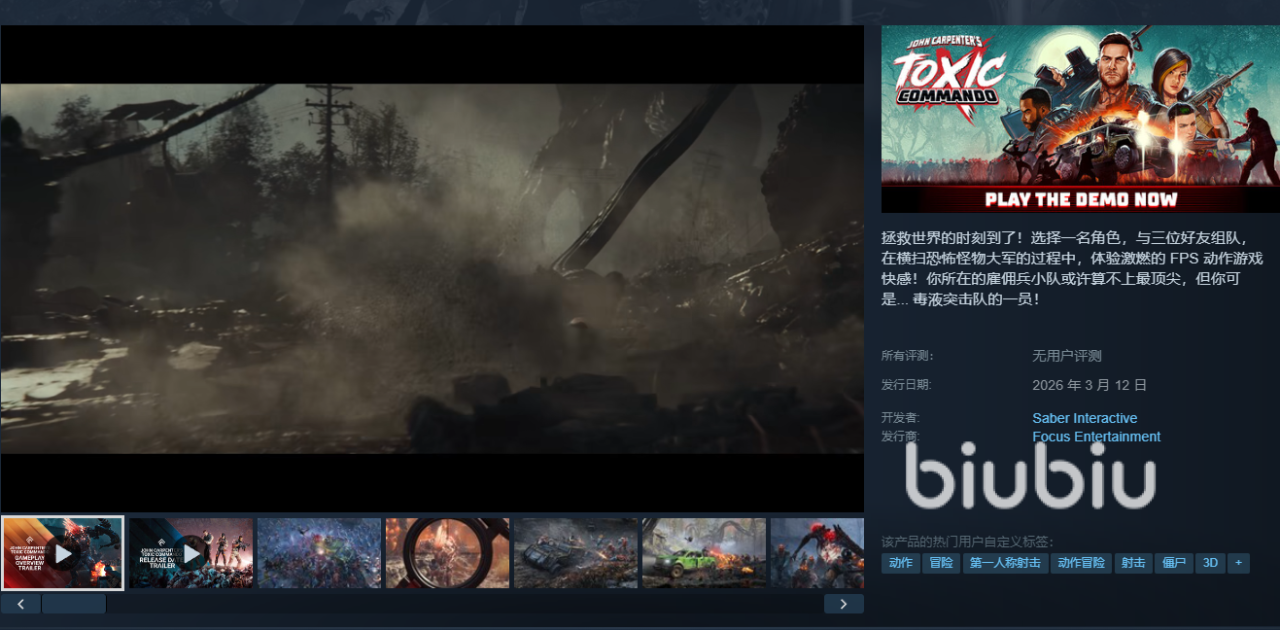Open the 冒险 tag

tap(941, 563)
